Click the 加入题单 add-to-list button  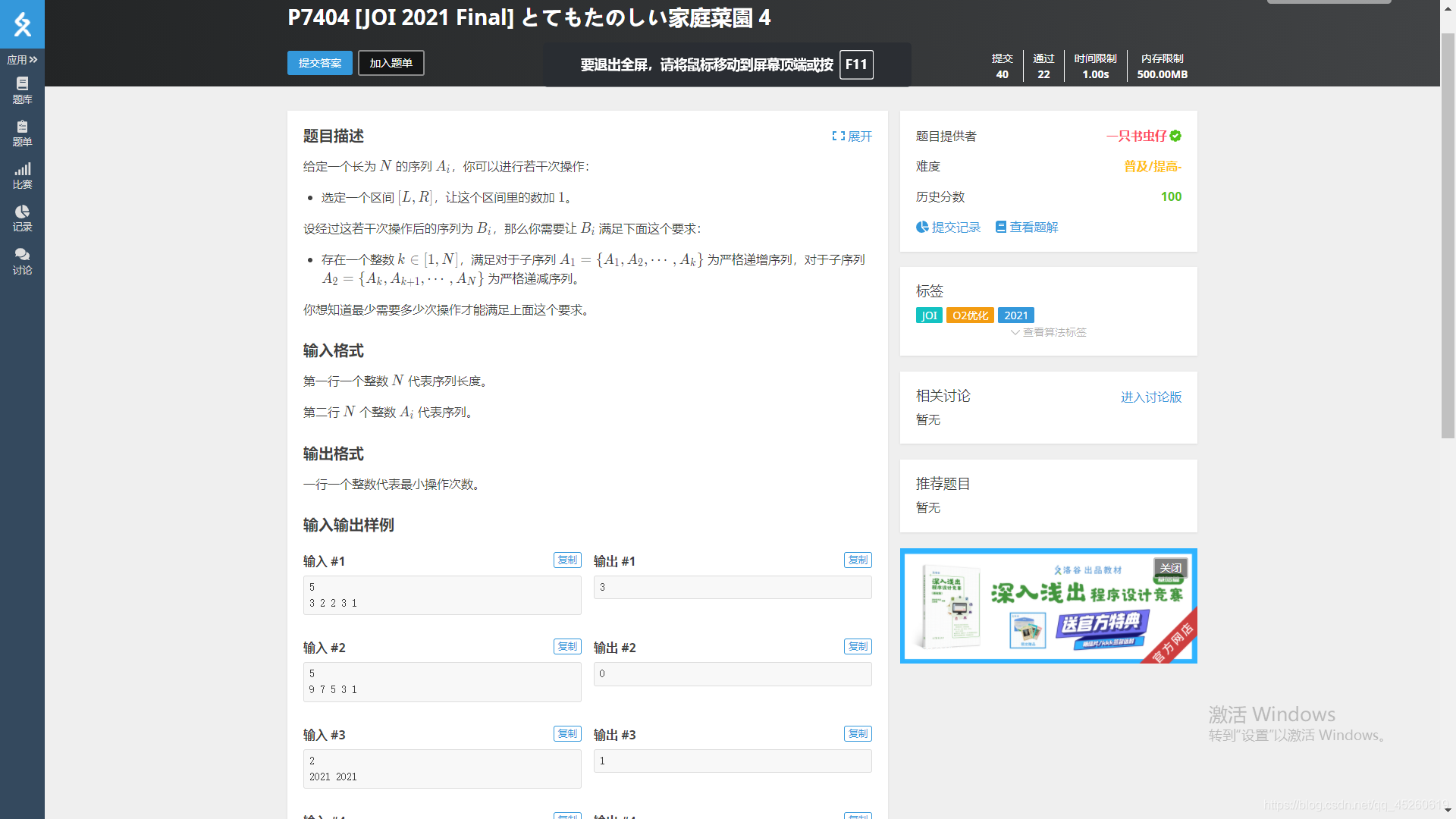click(x=391, y=63)
